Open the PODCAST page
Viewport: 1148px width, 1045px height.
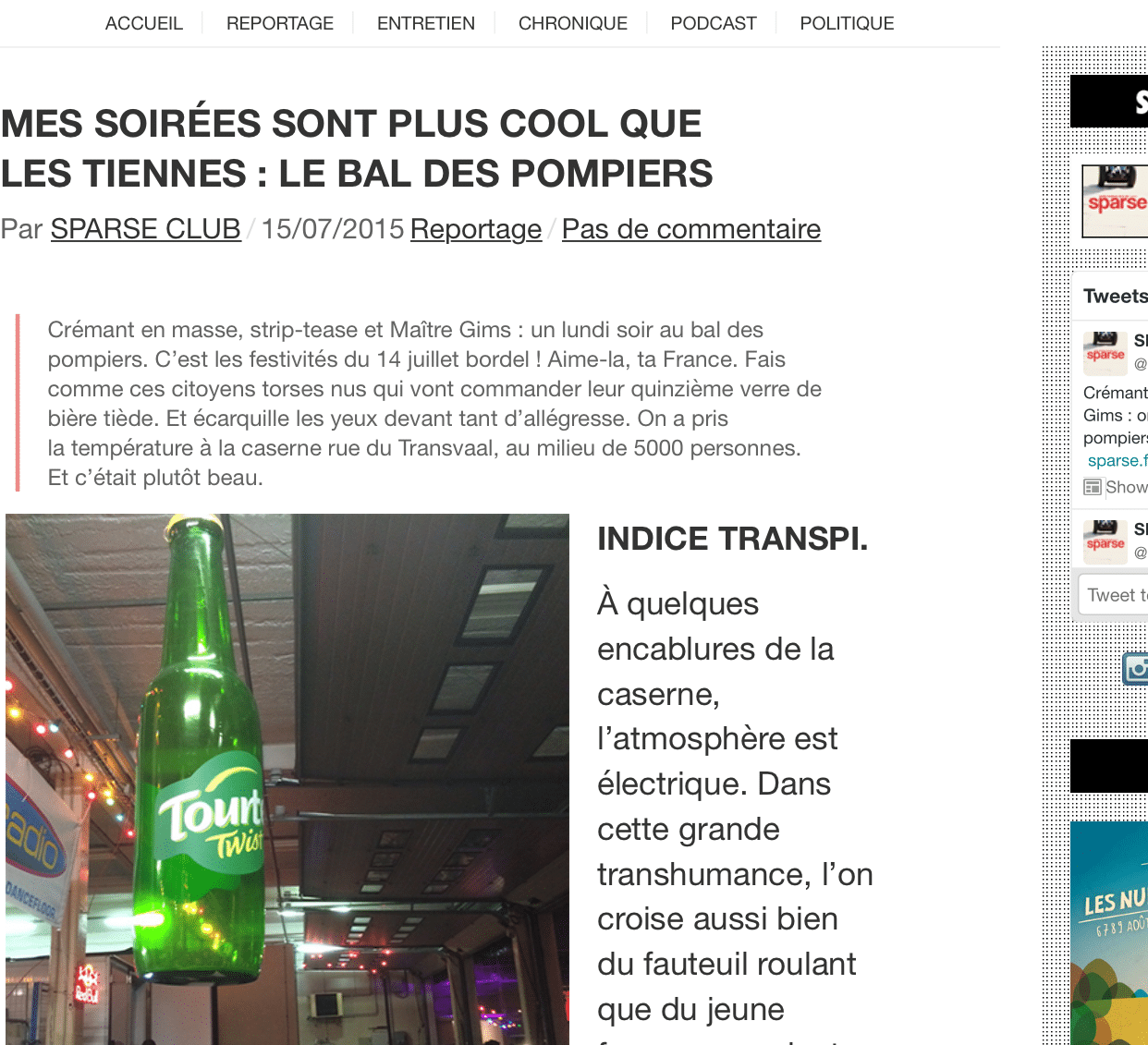pos(714,23)
